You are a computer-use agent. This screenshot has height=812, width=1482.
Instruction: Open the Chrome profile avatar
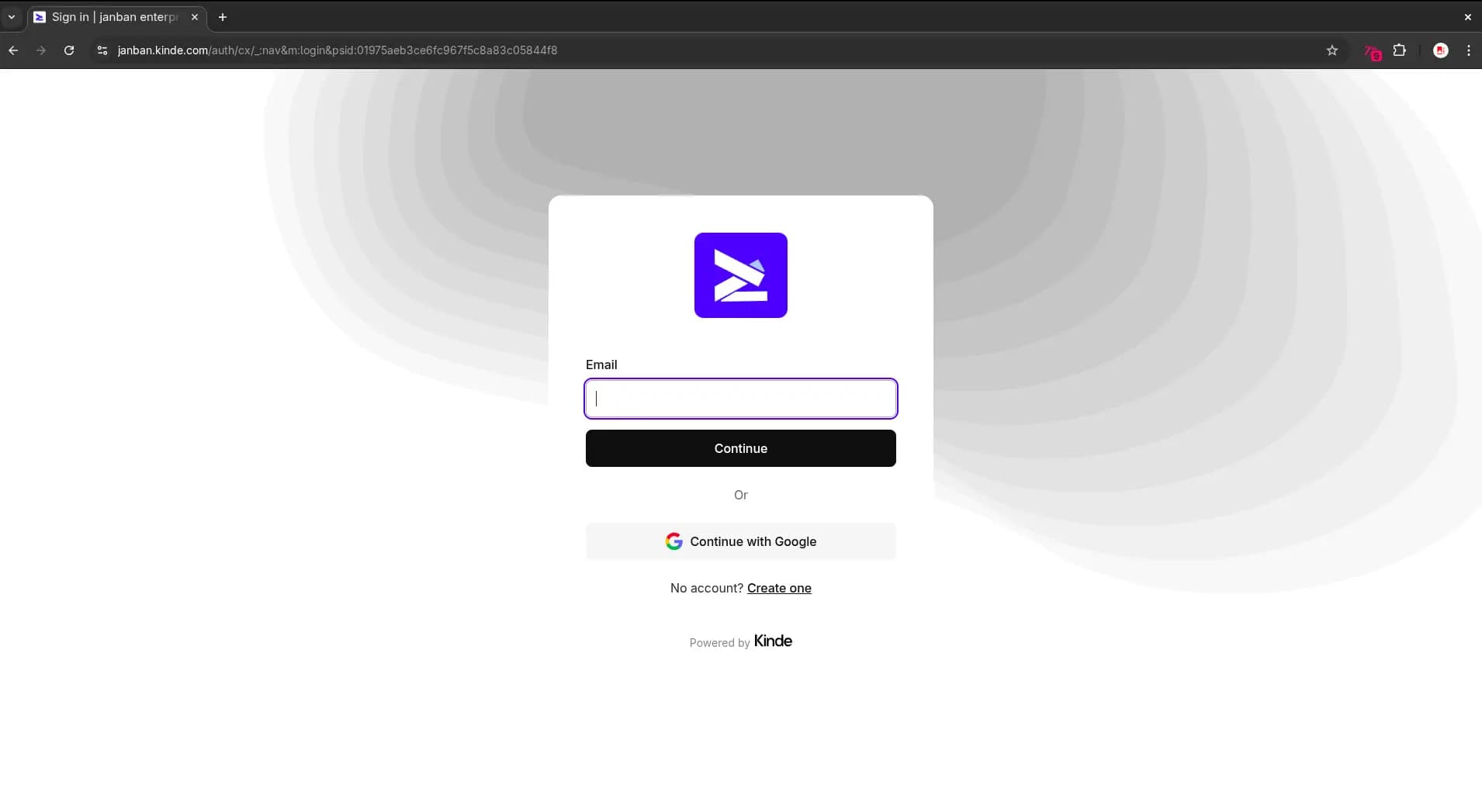pos(1441,50)
